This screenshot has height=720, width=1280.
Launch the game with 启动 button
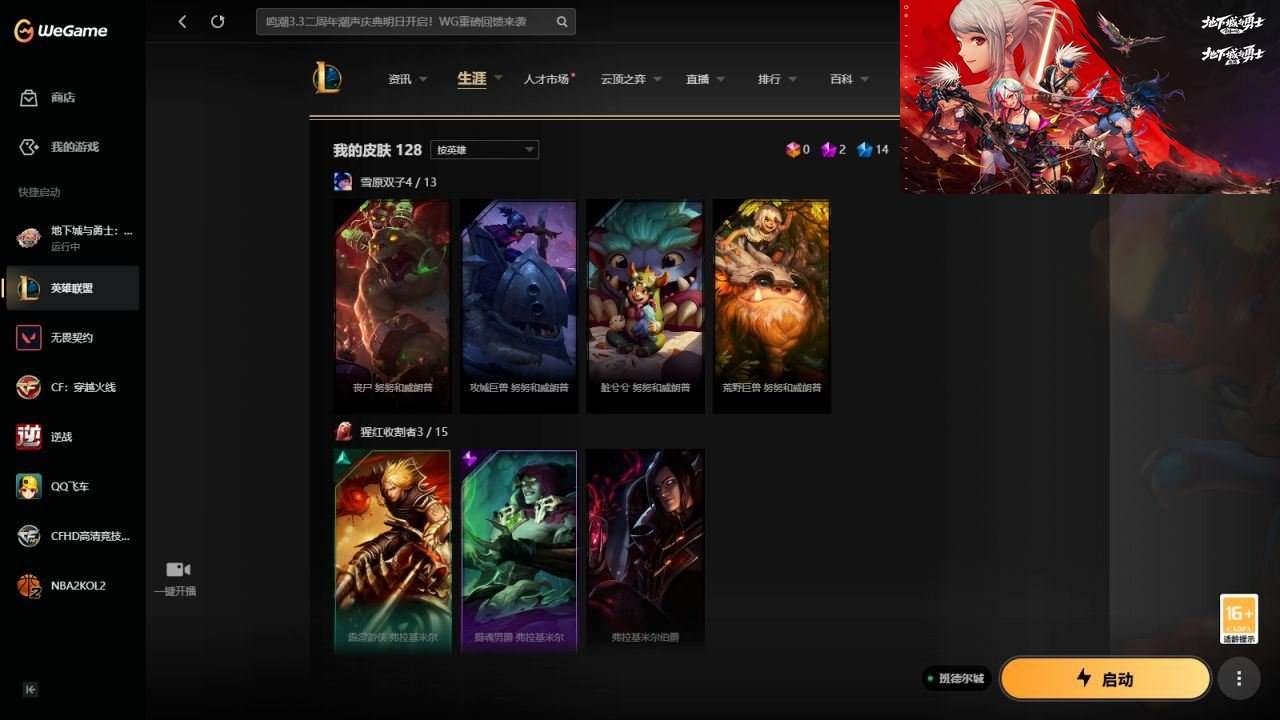[1105, 679]
